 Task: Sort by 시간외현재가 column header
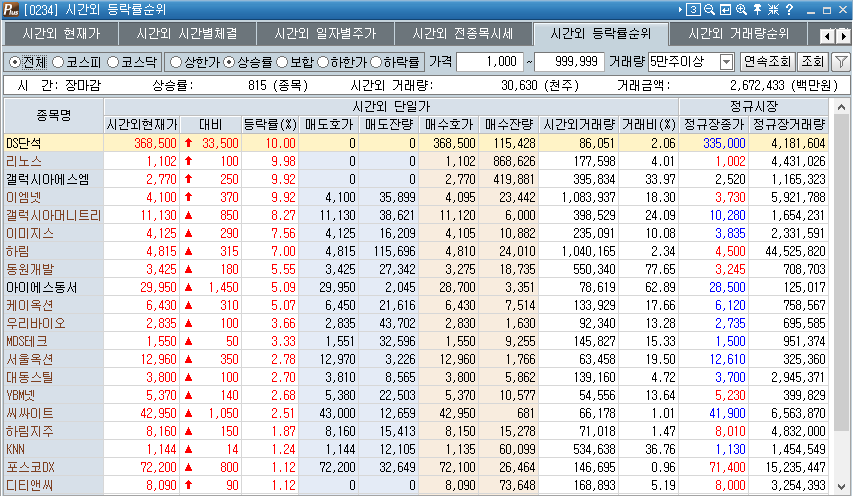(x=141, y=125)
